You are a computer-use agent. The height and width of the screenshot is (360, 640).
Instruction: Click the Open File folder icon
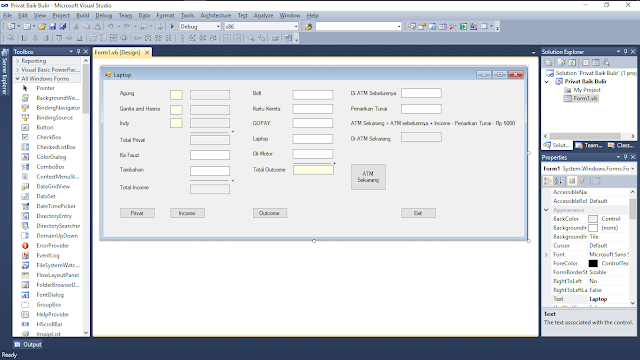[x=42, y=27]
